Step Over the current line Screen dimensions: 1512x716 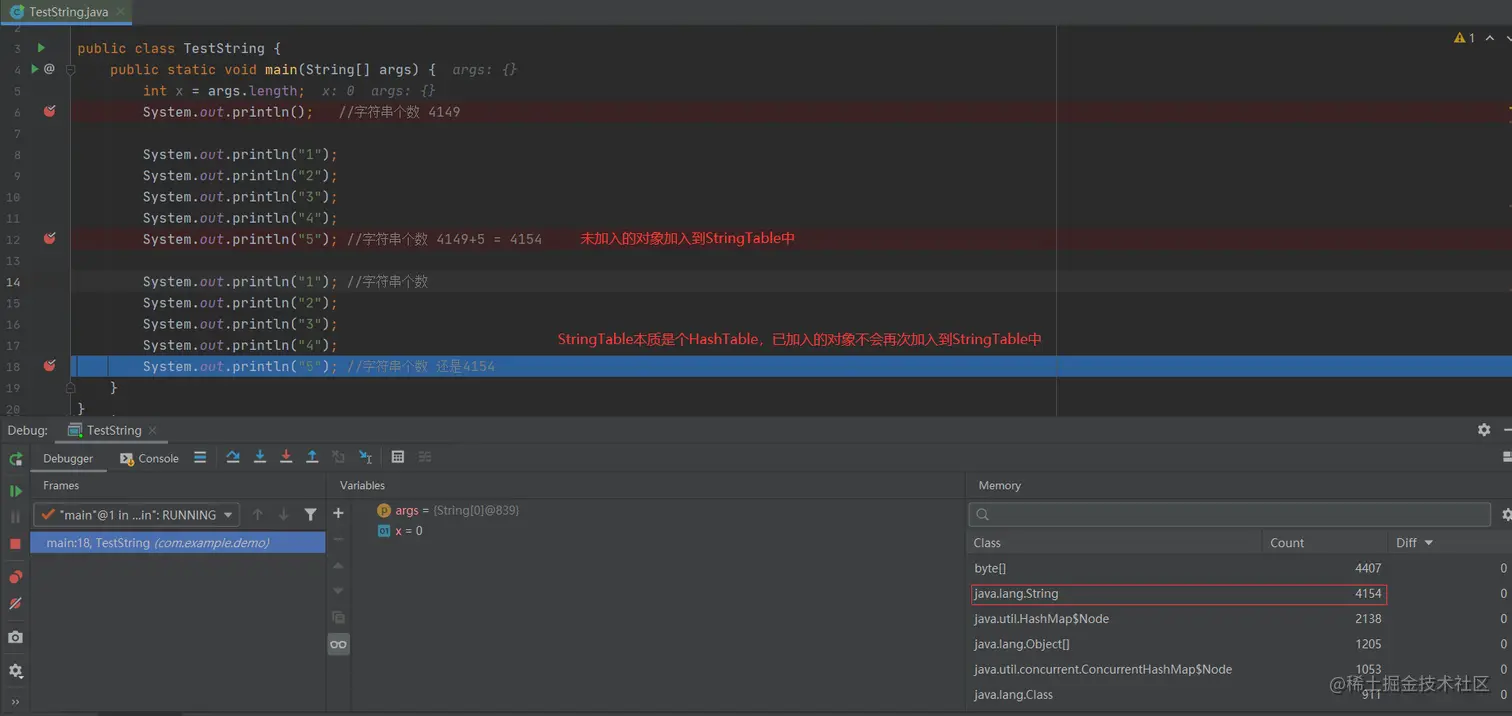click(x=233, y=457)
